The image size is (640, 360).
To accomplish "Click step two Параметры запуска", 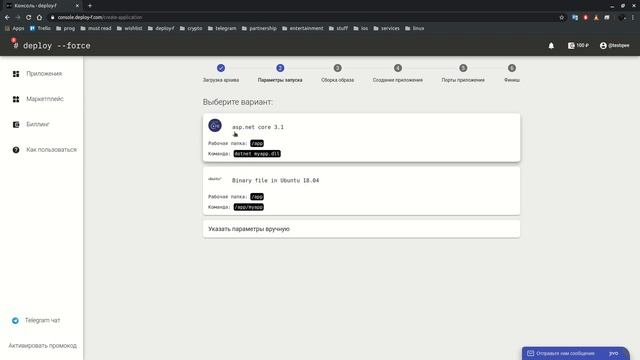I will pyautogui.click(x=280, y=73).
